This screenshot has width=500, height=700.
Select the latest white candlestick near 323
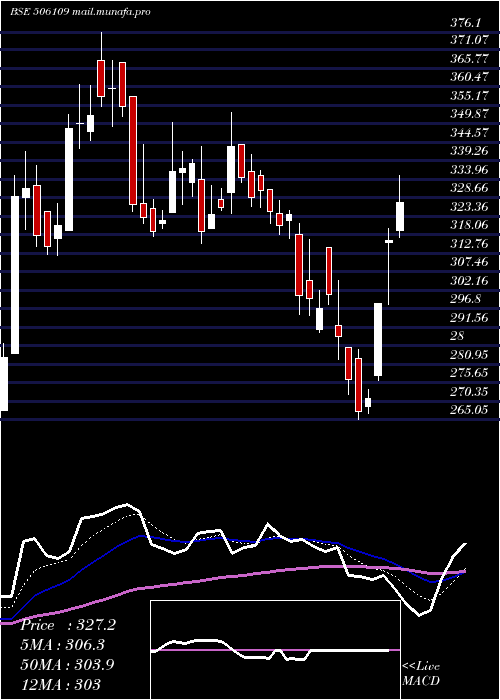[400, 217]
